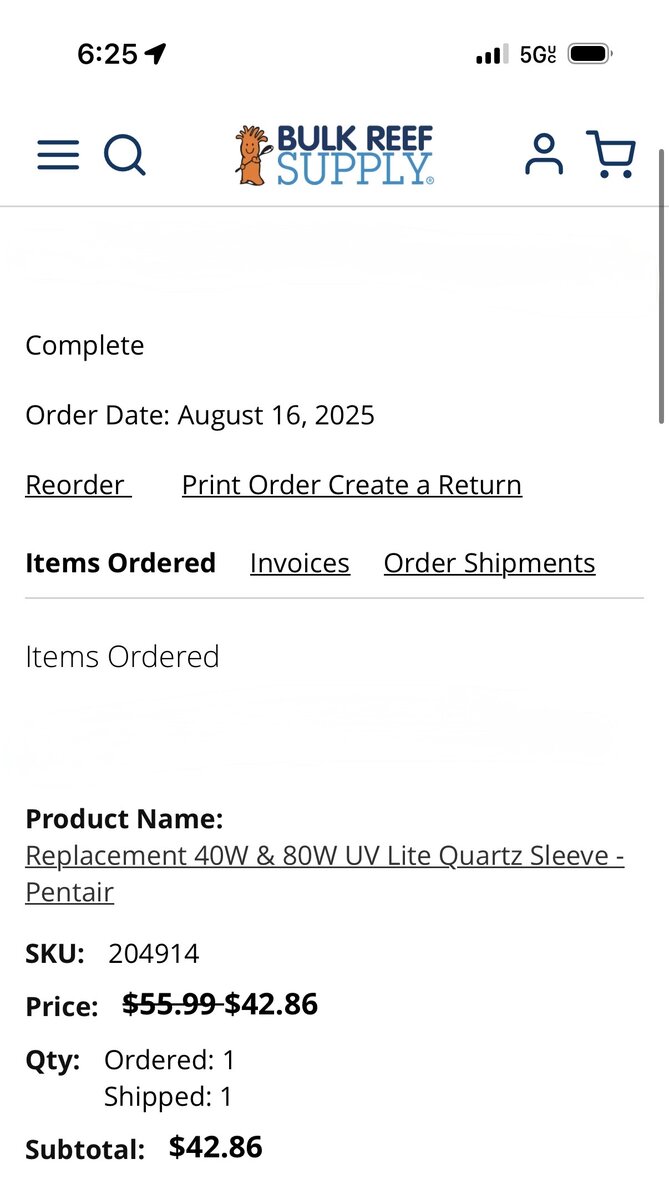Click the August 16, 2025 order date
This screenshot has height=1200, width=669.
point(276,415)
